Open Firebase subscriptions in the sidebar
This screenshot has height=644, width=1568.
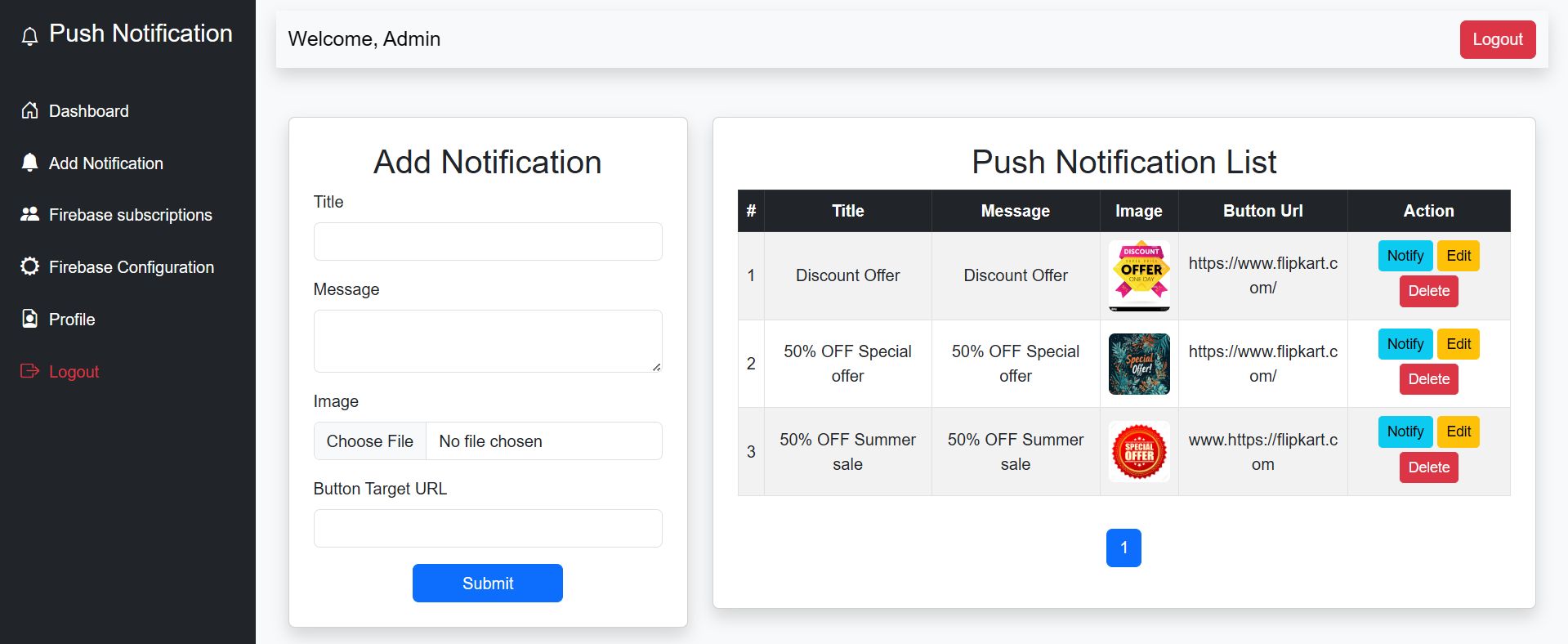coord(130,215)
